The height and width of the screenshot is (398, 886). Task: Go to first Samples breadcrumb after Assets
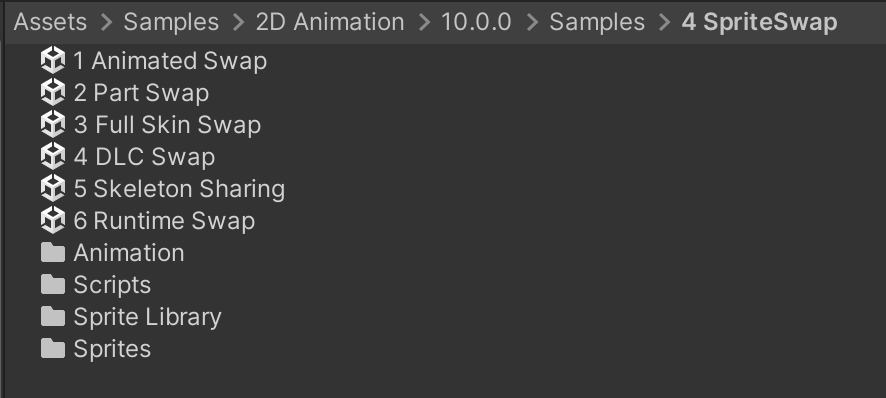[171, 23]
